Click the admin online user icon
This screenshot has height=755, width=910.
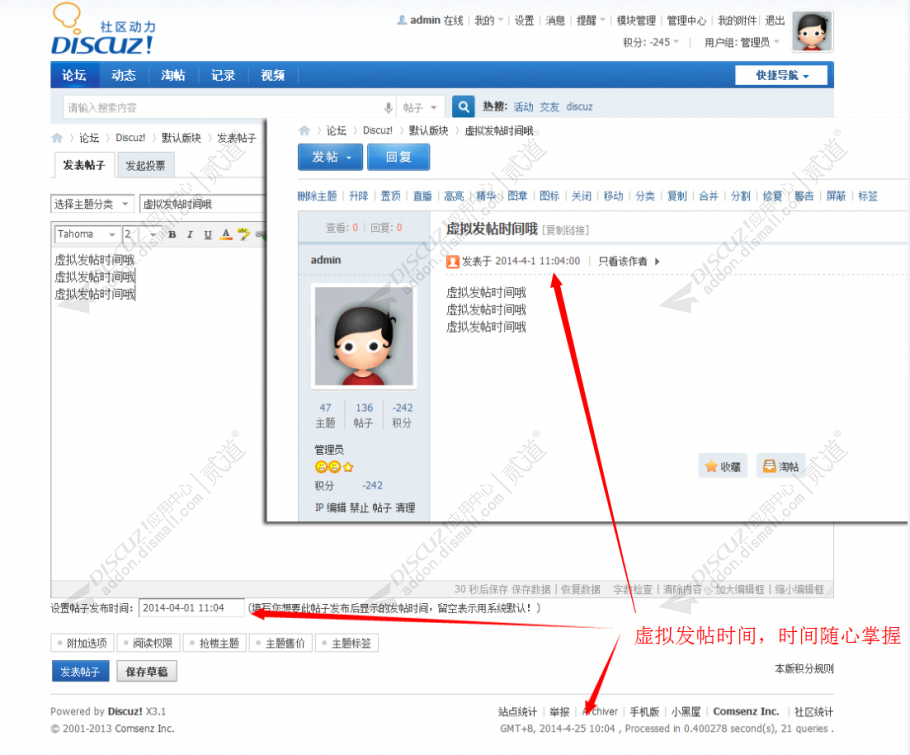click(402, 20)
